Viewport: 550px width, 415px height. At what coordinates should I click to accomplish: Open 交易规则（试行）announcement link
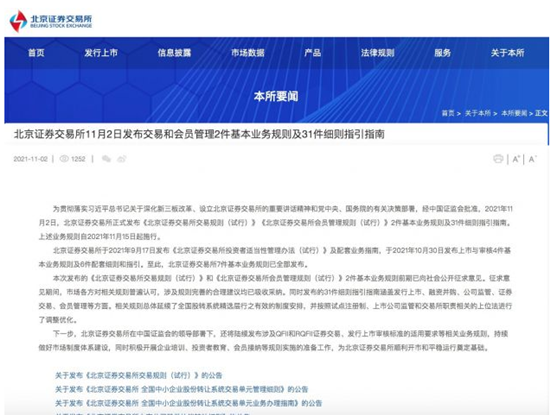pyautogui.click(x=139, y=375)
